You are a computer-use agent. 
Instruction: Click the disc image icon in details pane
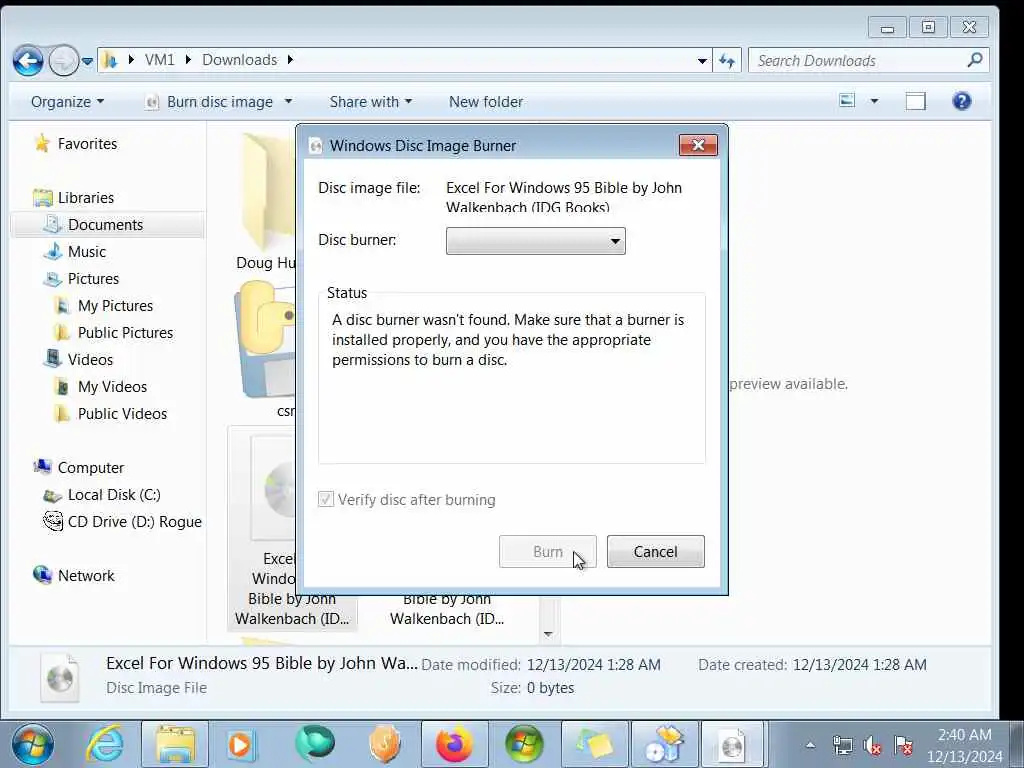(x=60, y=679)
